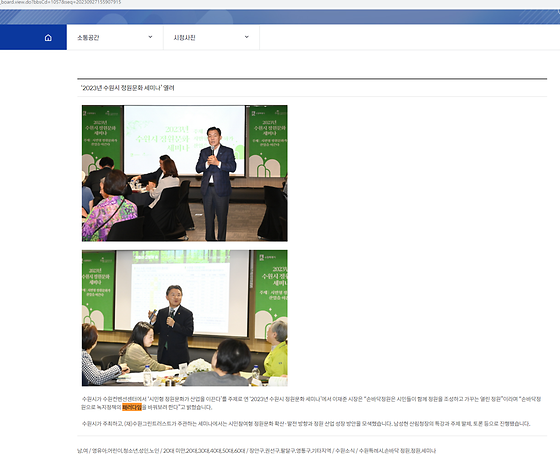Select the article title '2023년 수원시 정원문화 세미나' 열려

[128, 88]
